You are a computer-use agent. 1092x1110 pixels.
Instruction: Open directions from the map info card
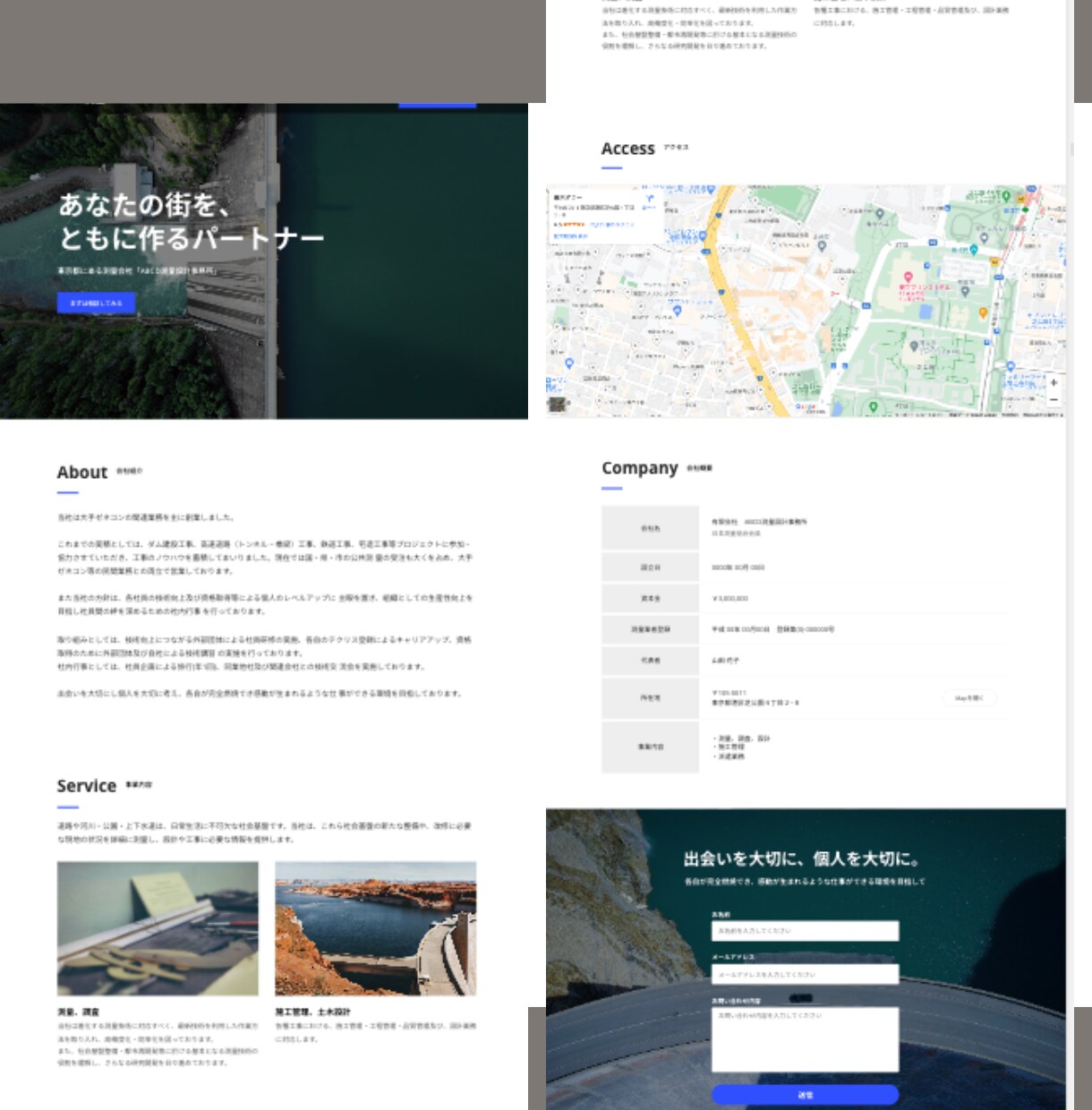coord(650,201)
